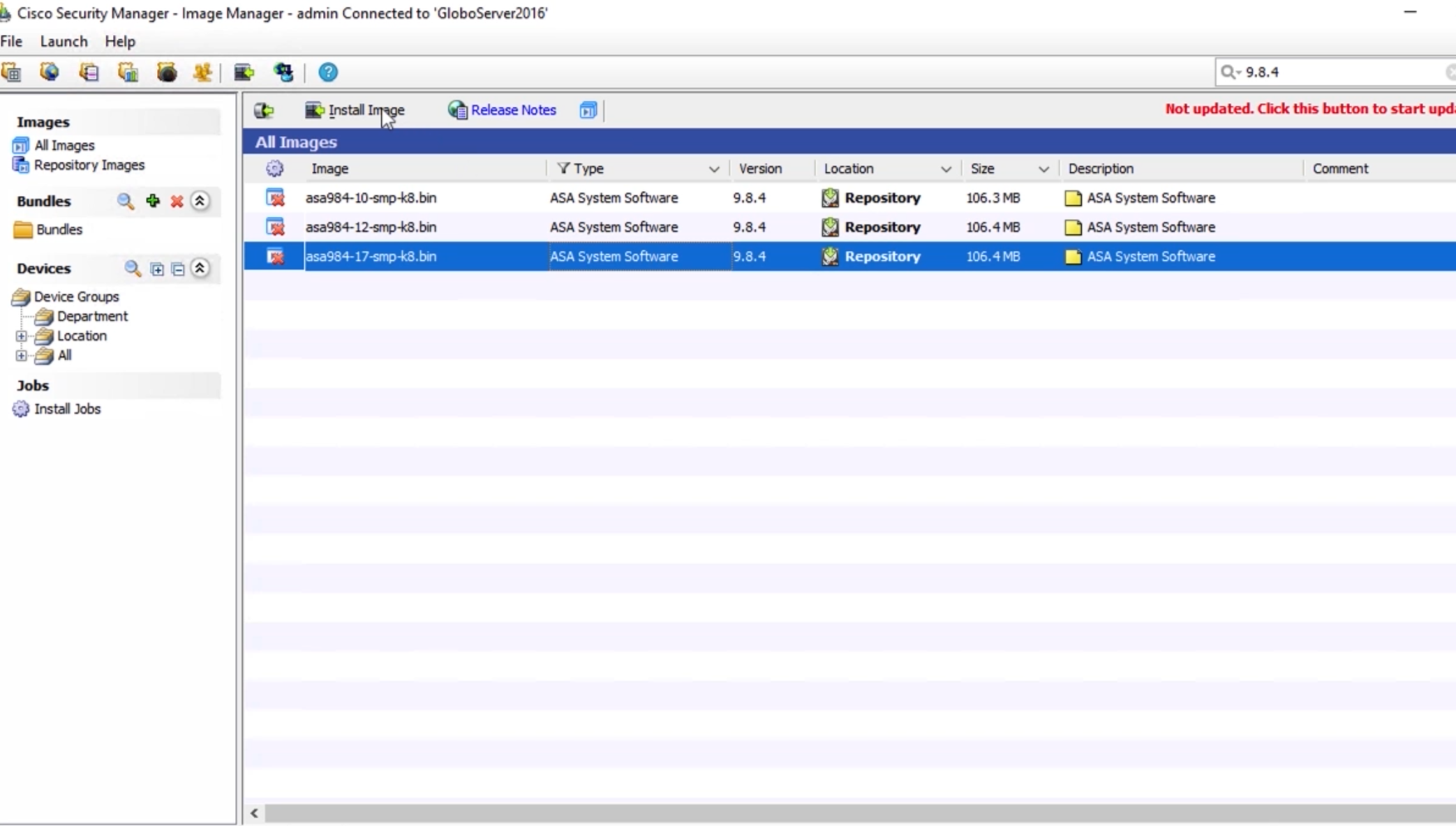Image resolution: width=1456 pixels, height=826 pixels.
Task: Click description note icon in asa984-12 row
Action: 1073,227
